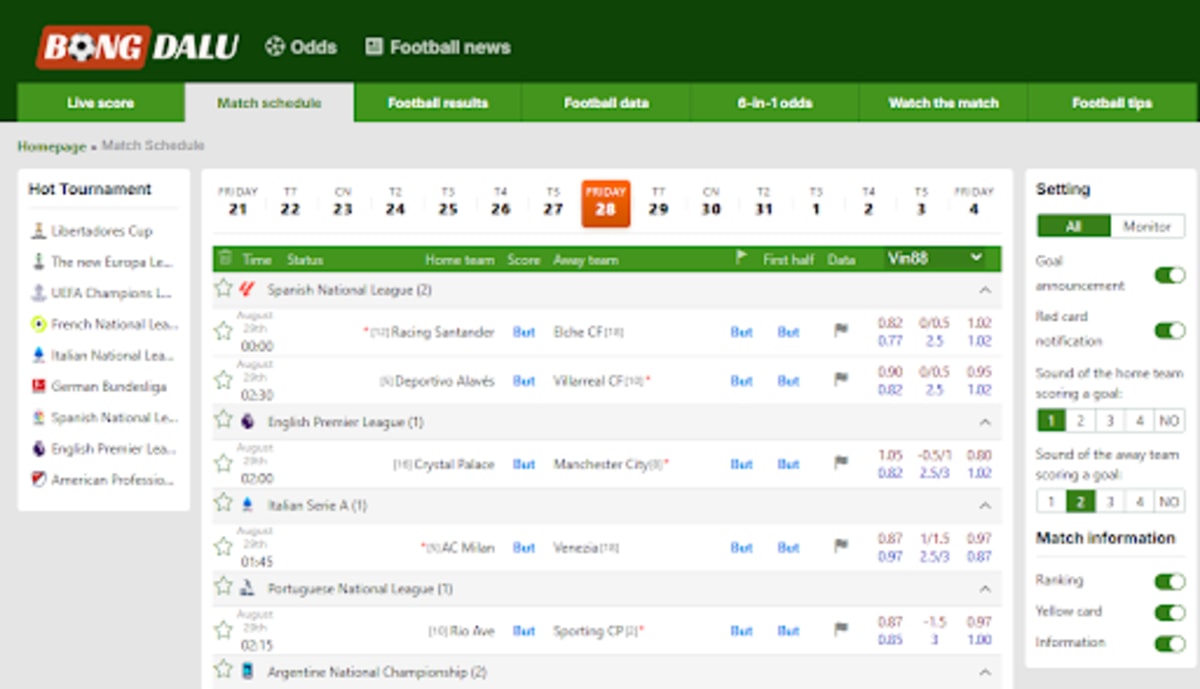Open the Football tips tab

pyautogui.click(x=1112, y=103)
